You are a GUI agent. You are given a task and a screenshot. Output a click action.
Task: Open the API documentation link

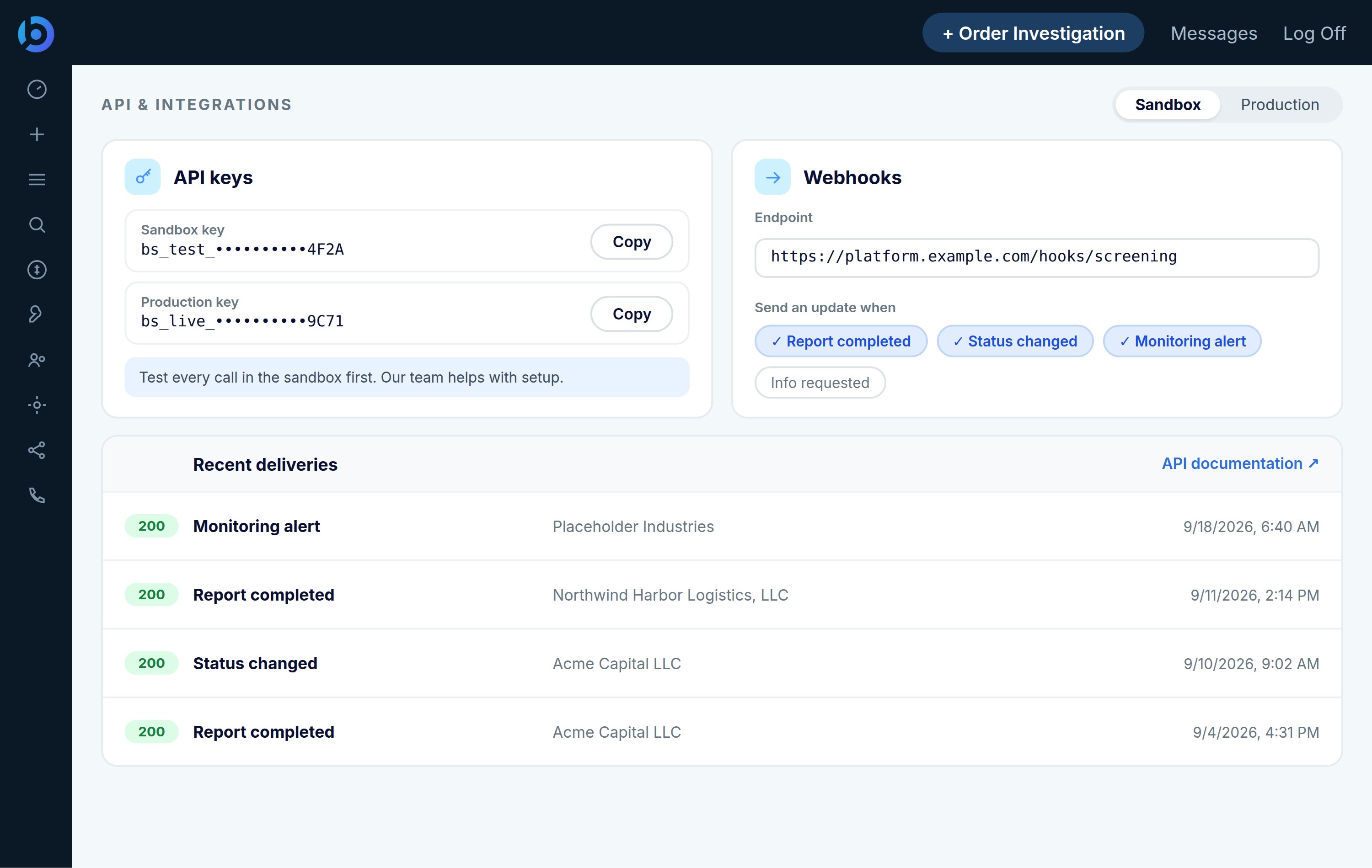(1240, 463)
